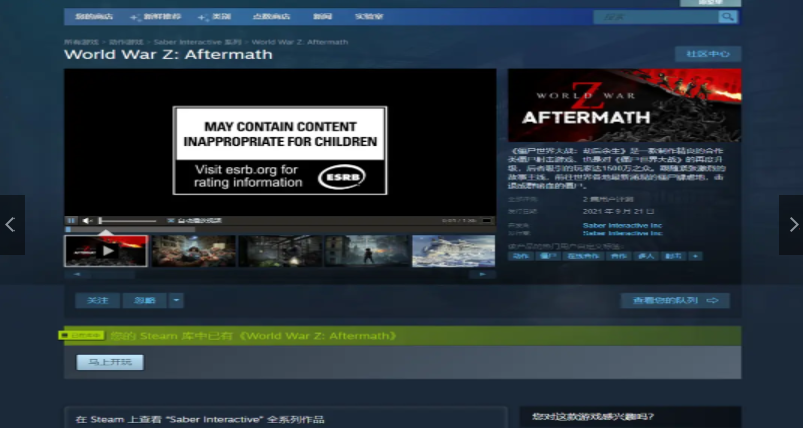803x428 pixels.
Task: Select the 多人 tag
Action: [646, 256]
